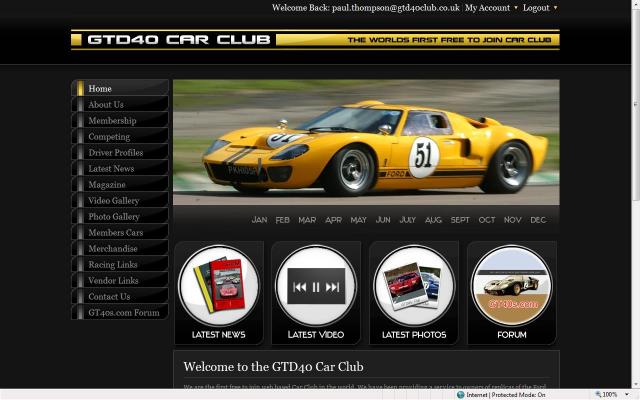This screenshot has width=640, height=400.
Task: Click the zoom magnifier in status bar
Action: 598,395
